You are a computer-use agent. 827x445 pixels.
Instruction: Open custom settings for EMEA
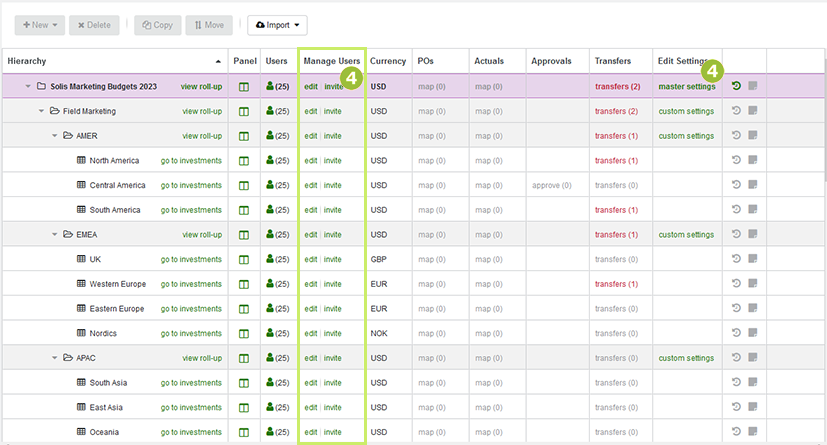686,235
